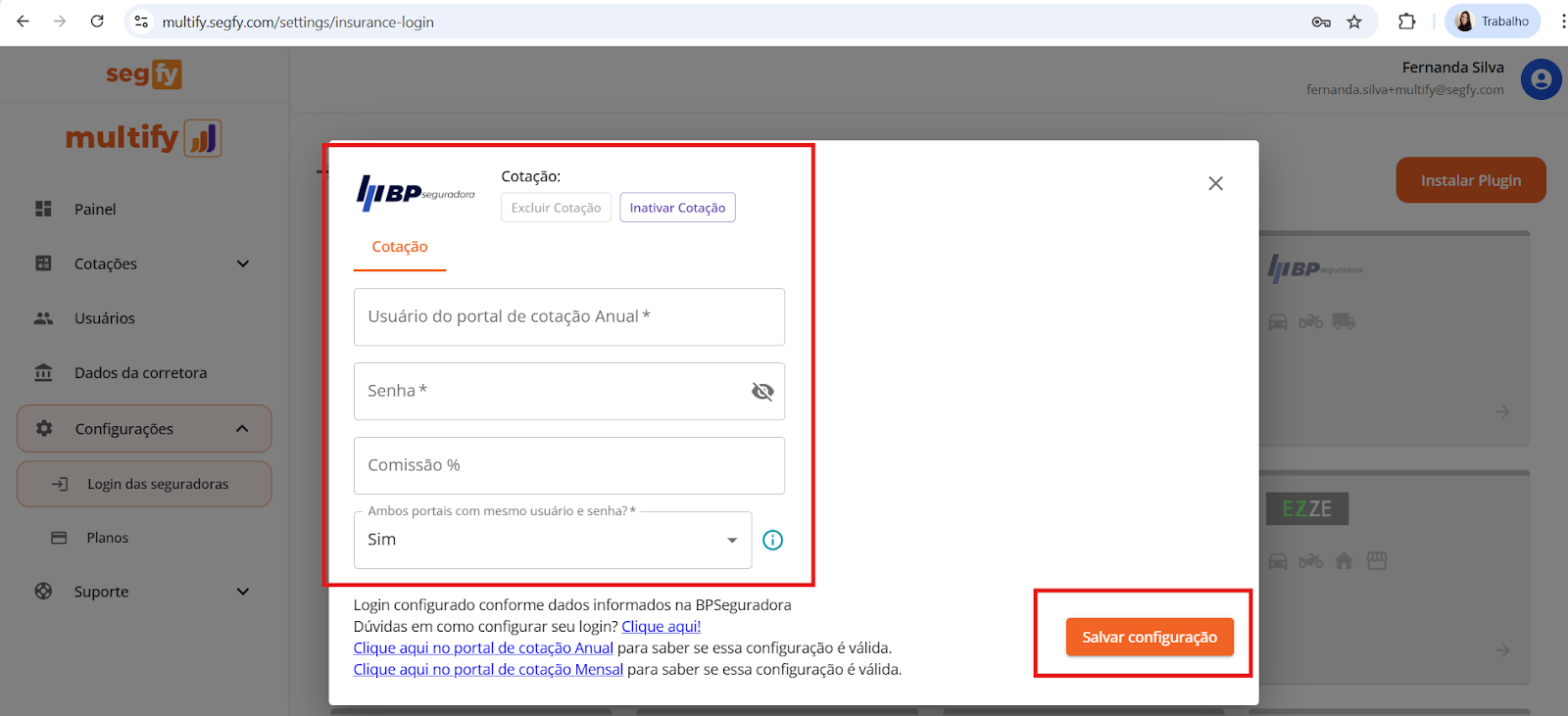Toggle password visibility eye icon

(761, 392)
